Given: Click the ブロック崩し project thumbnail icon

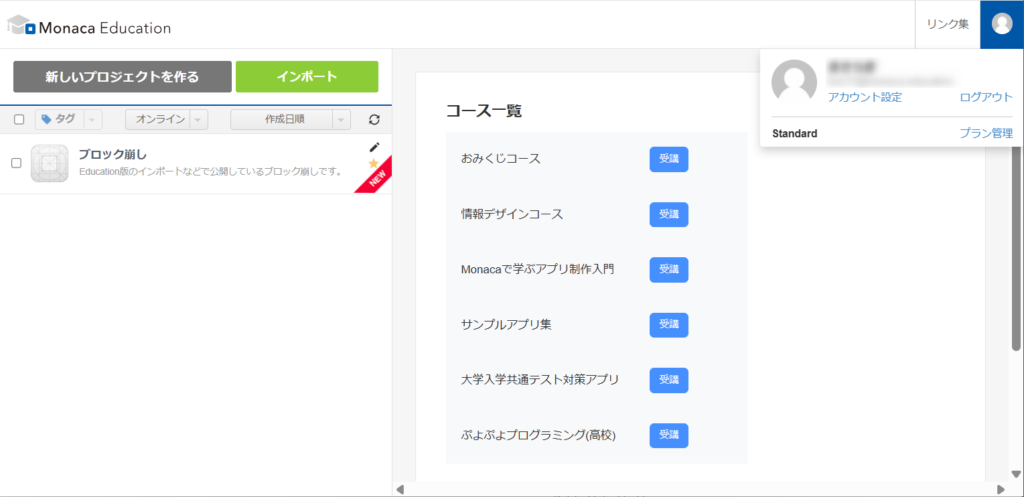Looking at the screenshot, I should point(49,163).
